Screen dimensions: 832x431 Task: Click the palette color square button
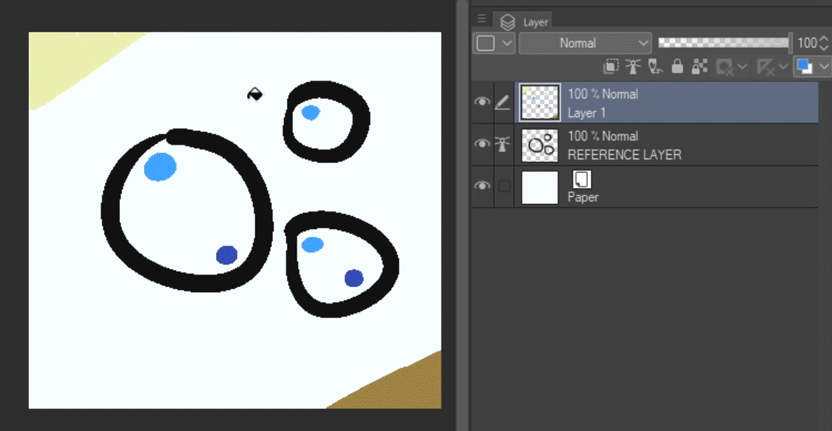486,43
